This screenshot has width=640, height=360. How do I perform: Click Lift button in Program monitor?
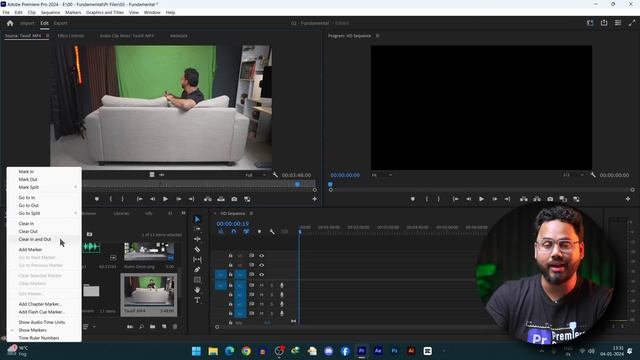[x=524, y=199]
